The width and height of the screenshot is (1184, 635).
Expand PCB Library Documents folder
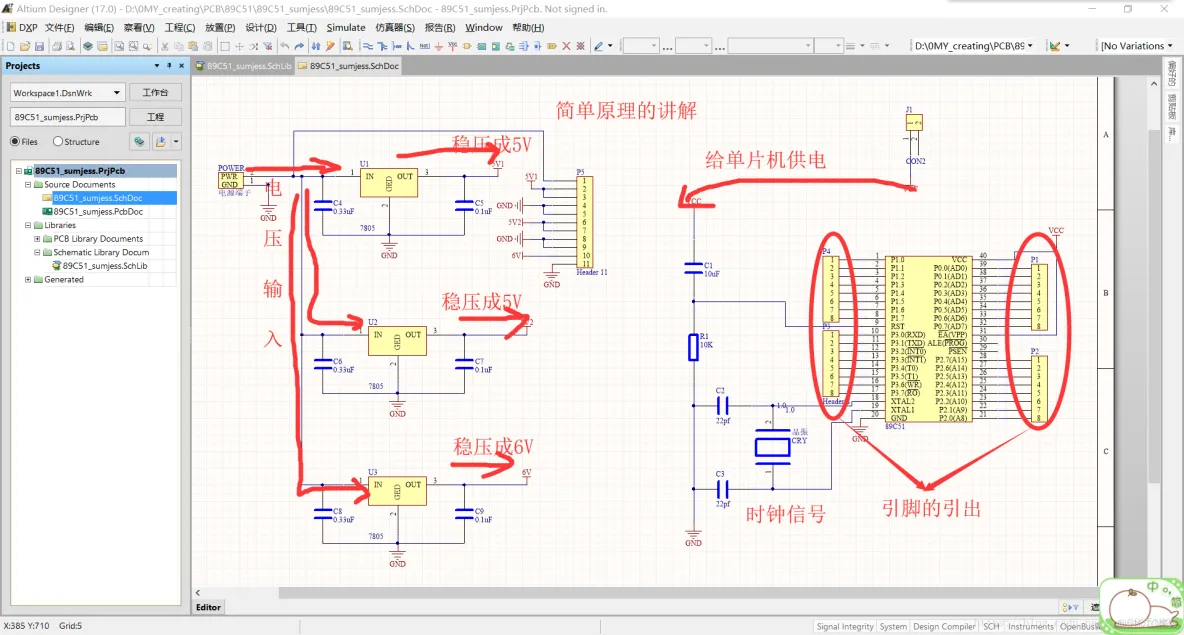(37, 239)
